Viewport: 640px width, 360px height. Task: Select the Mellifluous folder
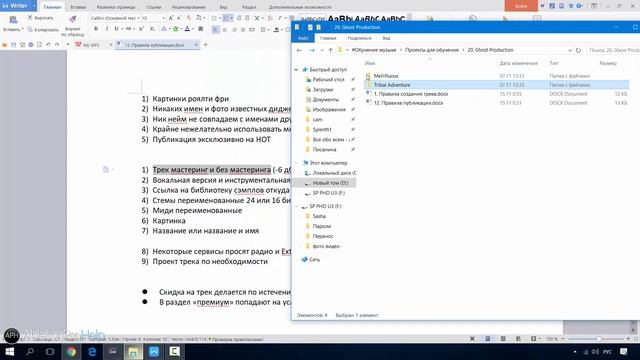click(386, 76)
